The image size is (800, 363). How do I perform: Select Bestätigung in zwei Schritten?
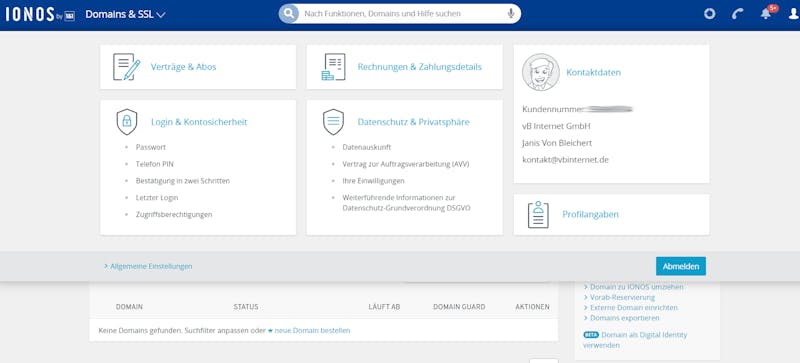[183, 181]
